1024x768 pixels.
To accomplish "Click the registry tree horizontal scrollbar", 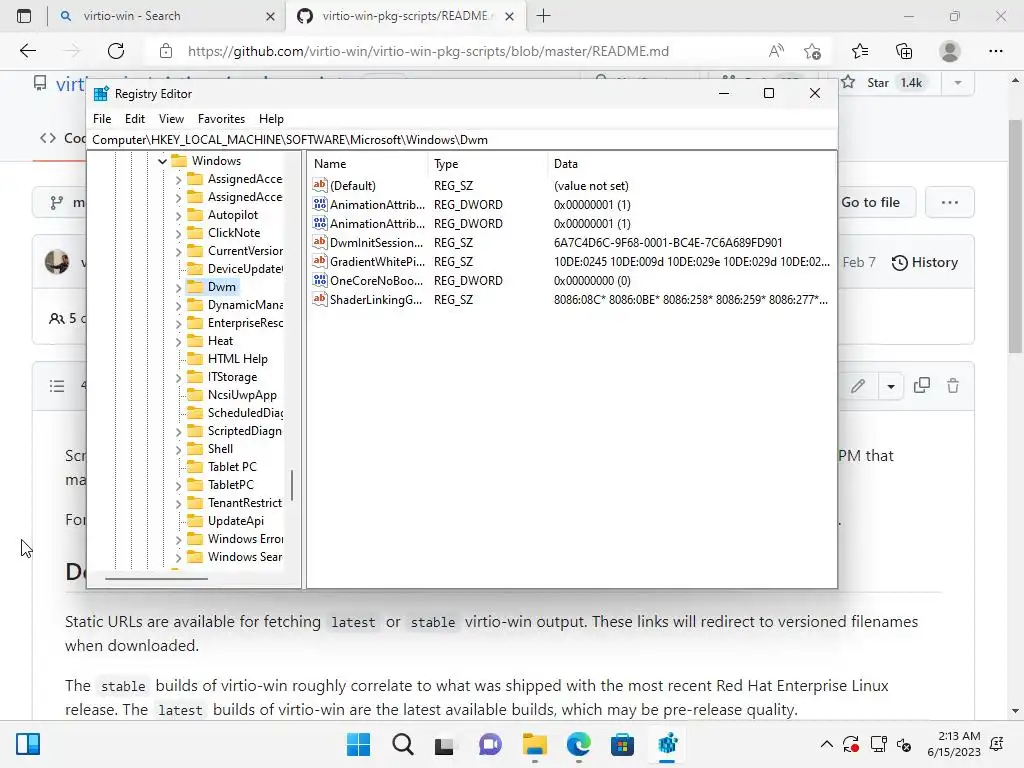I will [x=157, y=579].
